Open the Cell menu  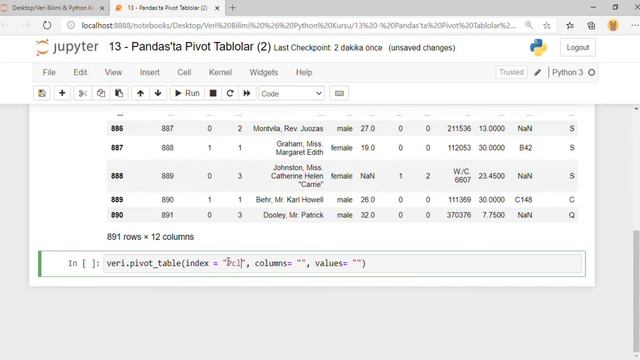click(184, 72)
